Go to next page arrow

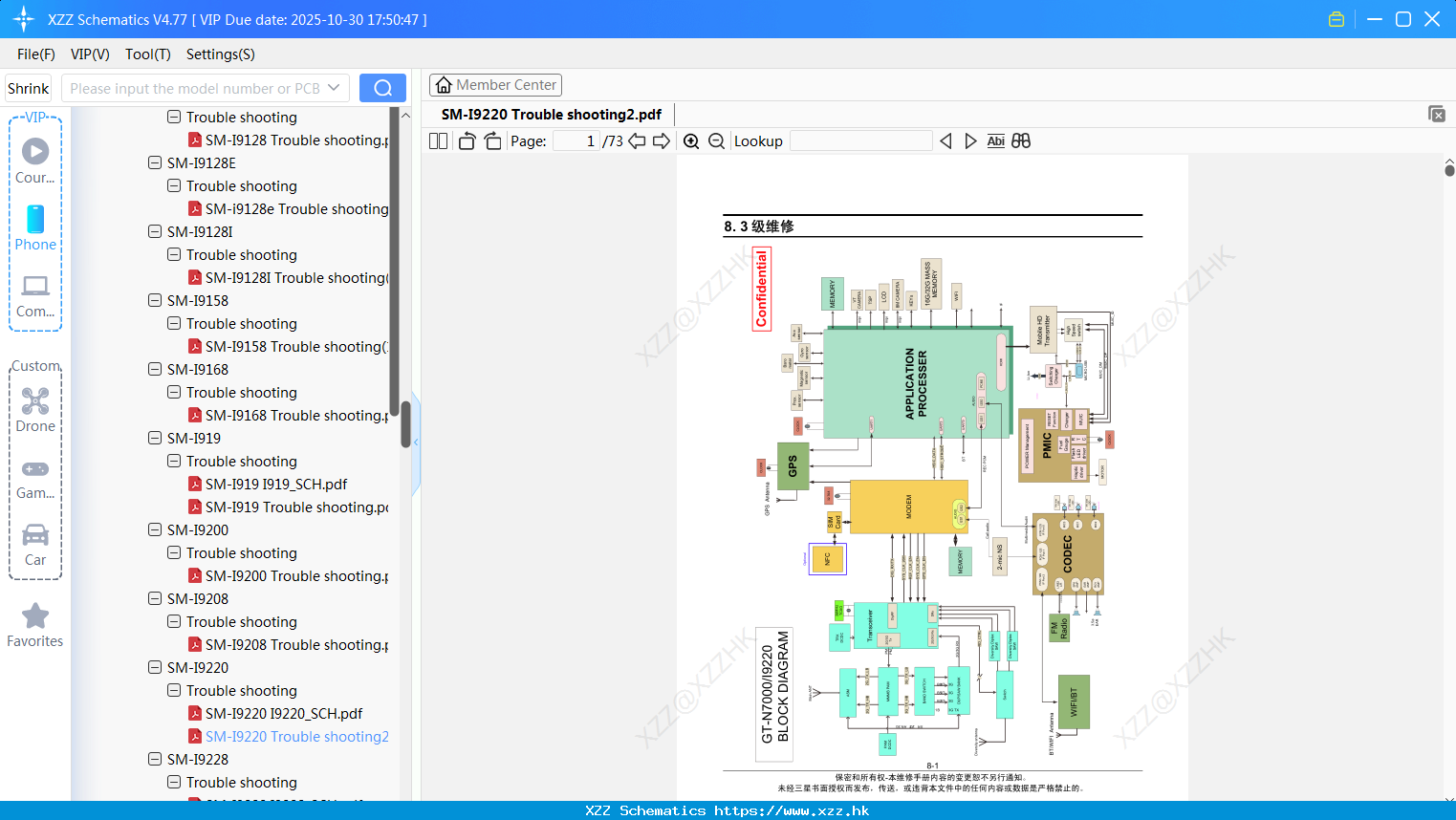pyautogui.click(x=662, y=140)
